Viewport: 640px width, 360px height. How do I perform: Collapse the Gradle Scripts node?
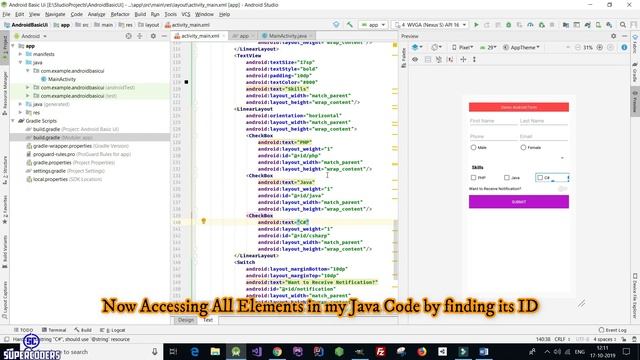pos(13,121)
